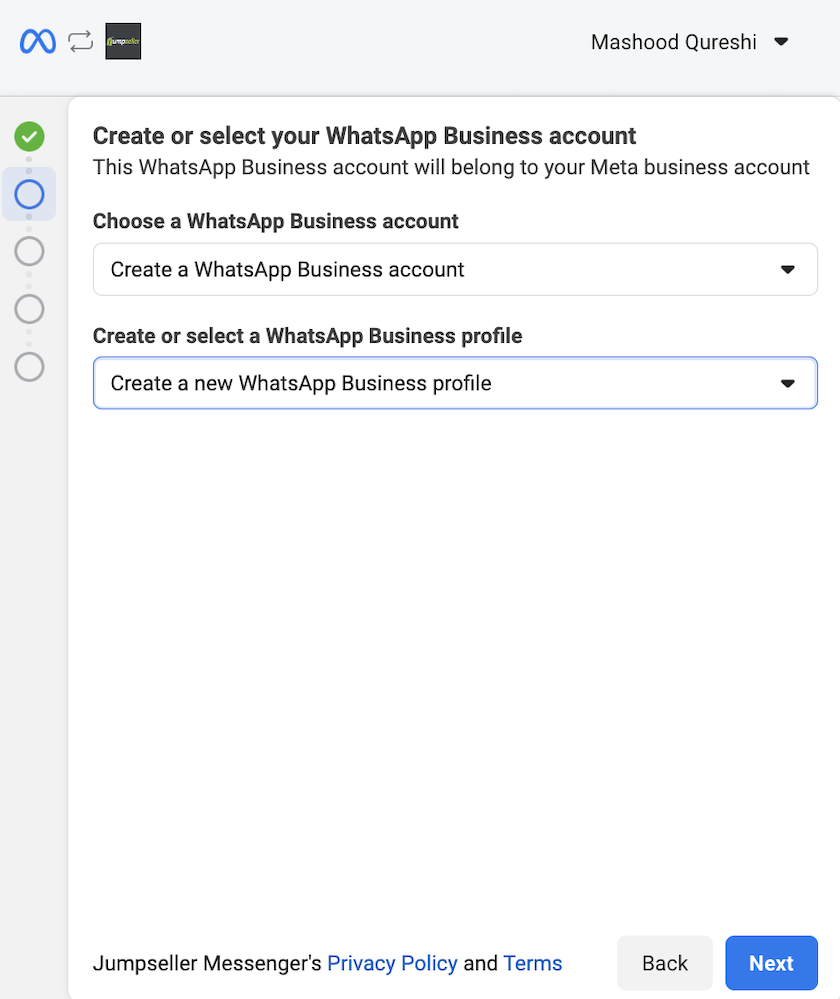
Task: Continue with the Next button
Action: pyautogui.click(x=771, y=963)
